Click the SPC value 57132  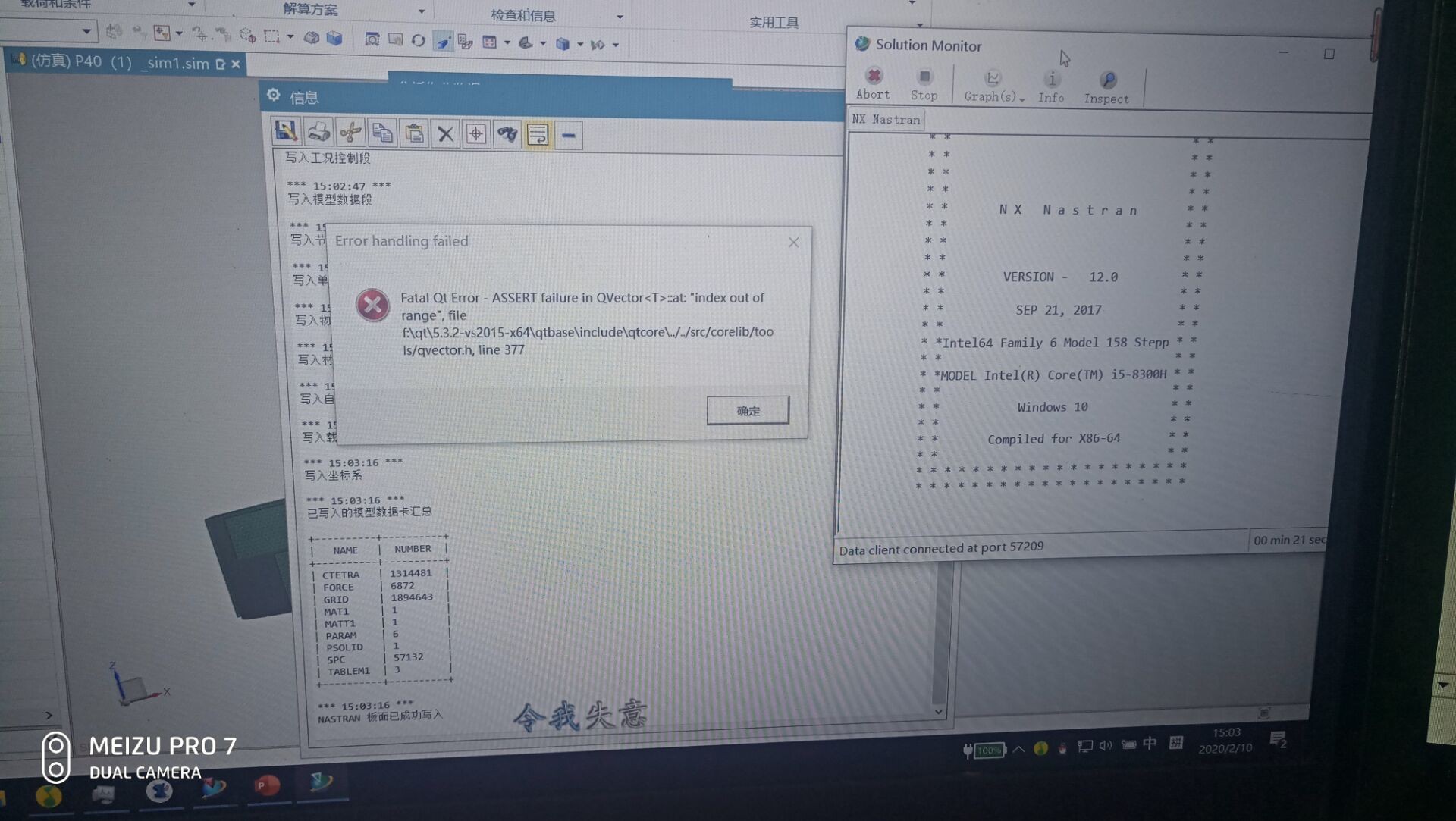point(408,657)
